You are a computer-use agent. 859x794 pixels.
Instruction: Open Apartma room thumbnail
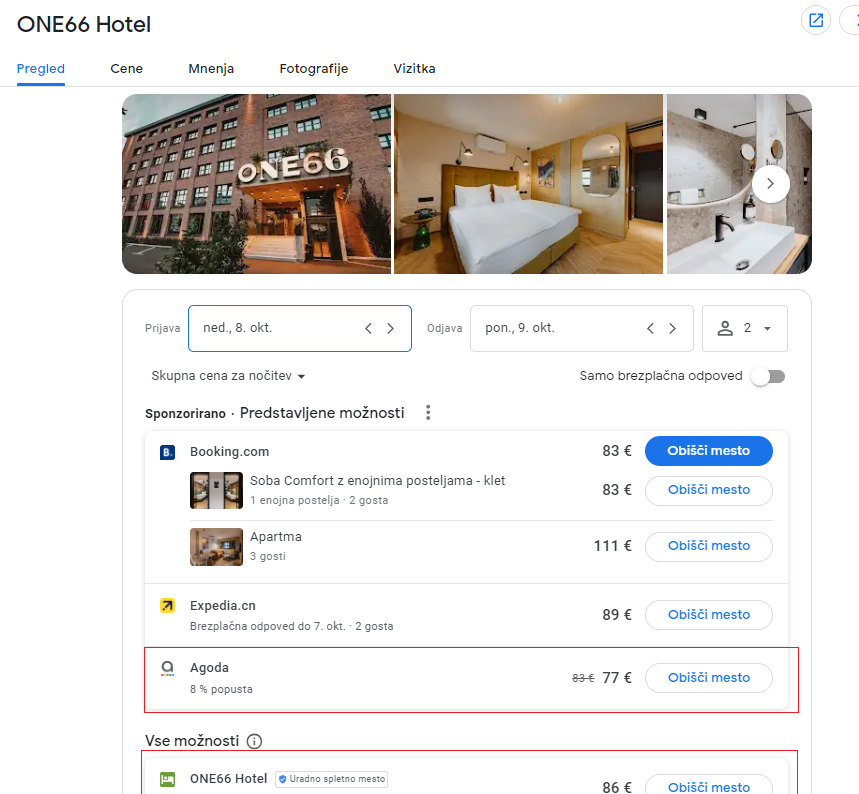click(216, 546)
